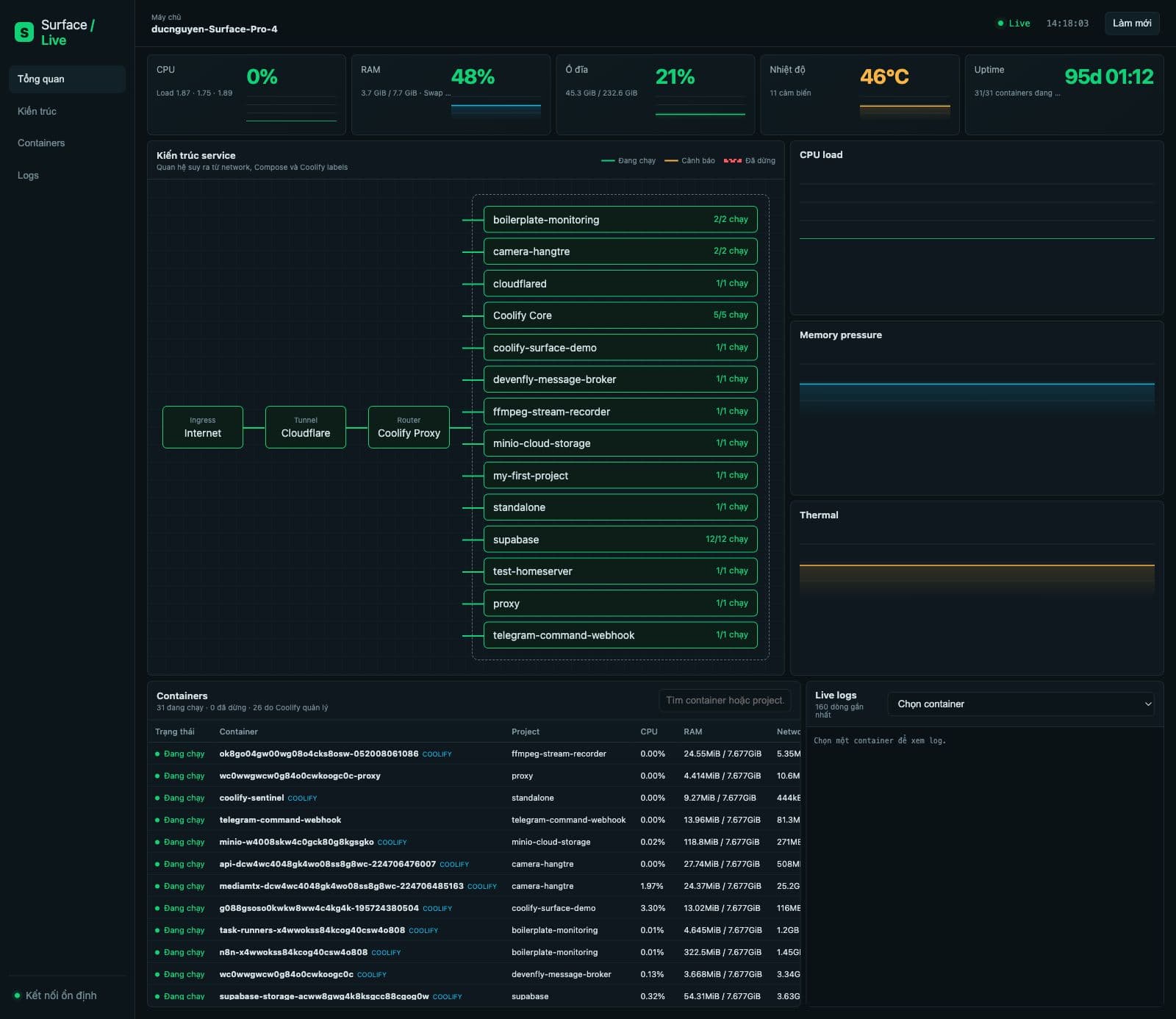1176x1019 pixels.
Task: Click the Cảnh báo legend entry
Action: [x=689, y=160]
